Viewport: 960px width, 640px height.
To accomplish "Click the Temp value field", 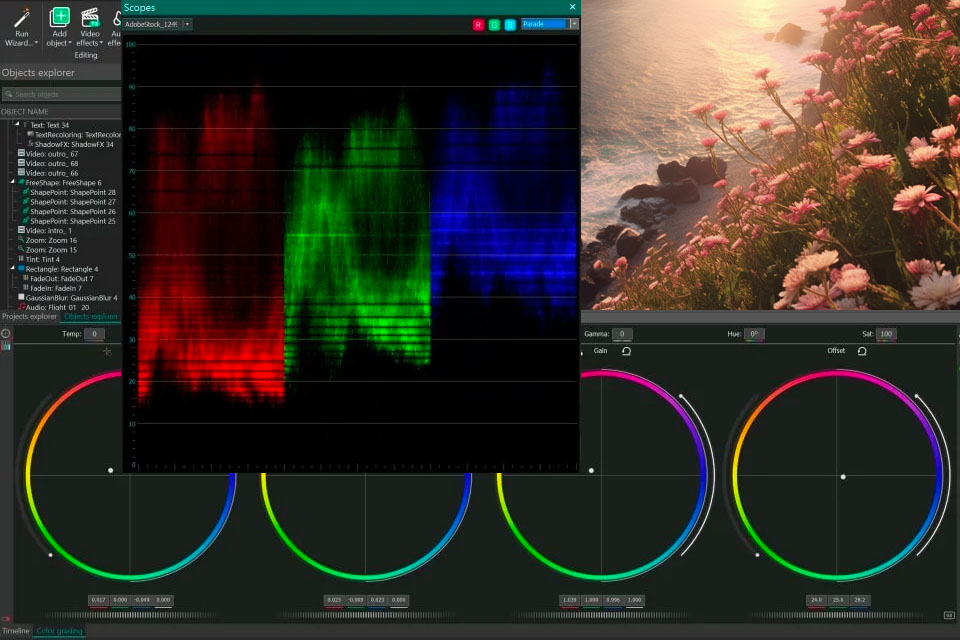I will tap(94, 334).
